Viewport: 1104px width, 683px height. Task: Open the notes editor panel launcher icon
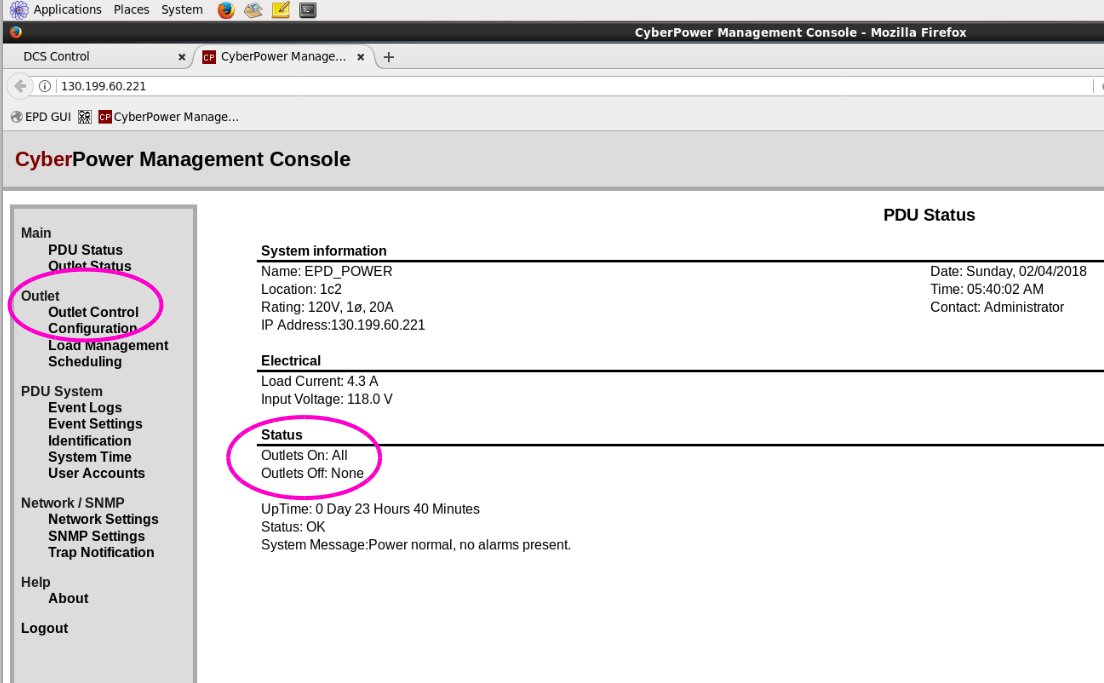[280, 10]
